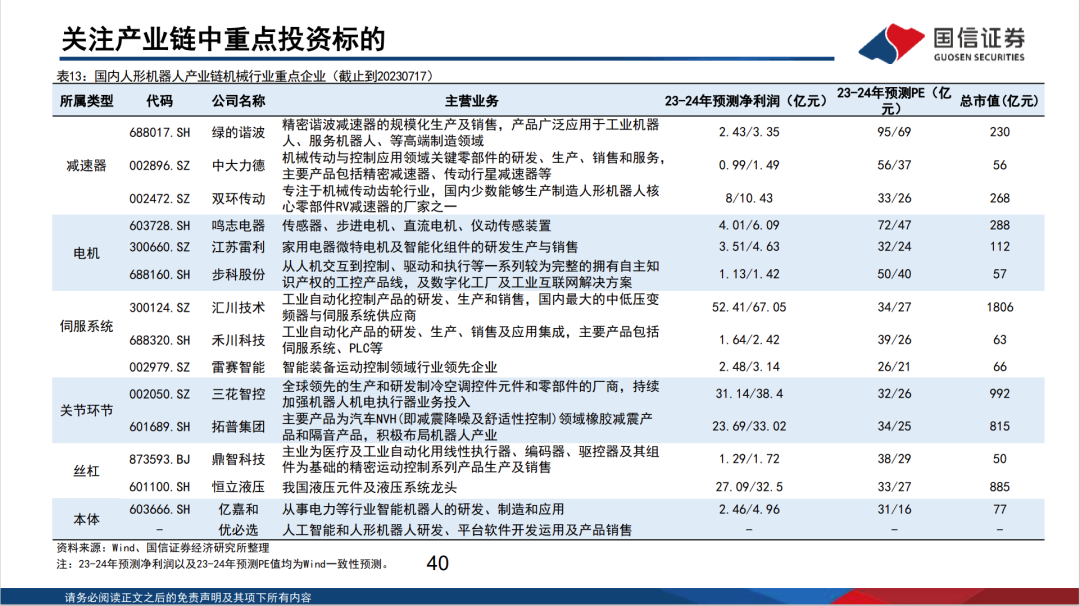
Task: Select company name 步科股份
Action: pos(238,274)
